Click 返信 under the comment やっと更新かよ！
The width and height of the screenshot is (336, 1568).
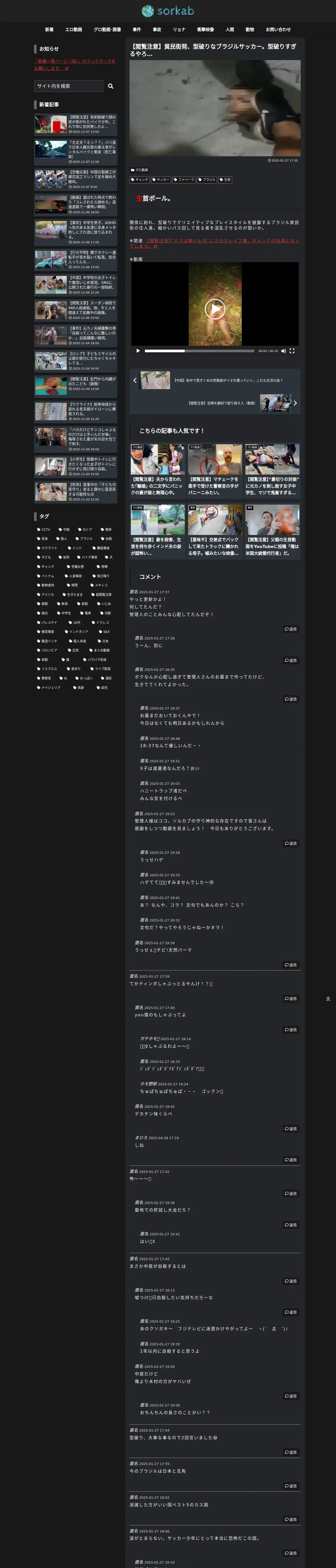[291, 629]
